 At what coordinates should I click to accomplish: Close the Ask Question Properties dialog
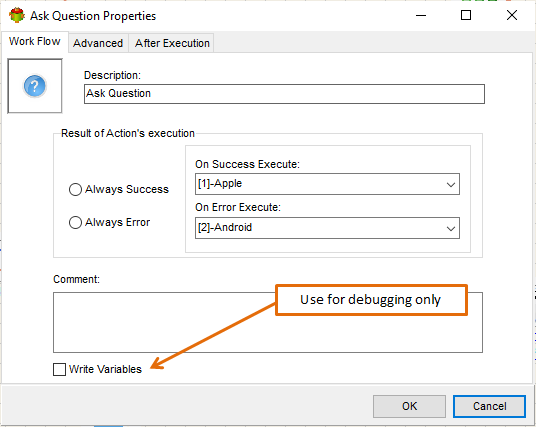click(x=512, y=15)
